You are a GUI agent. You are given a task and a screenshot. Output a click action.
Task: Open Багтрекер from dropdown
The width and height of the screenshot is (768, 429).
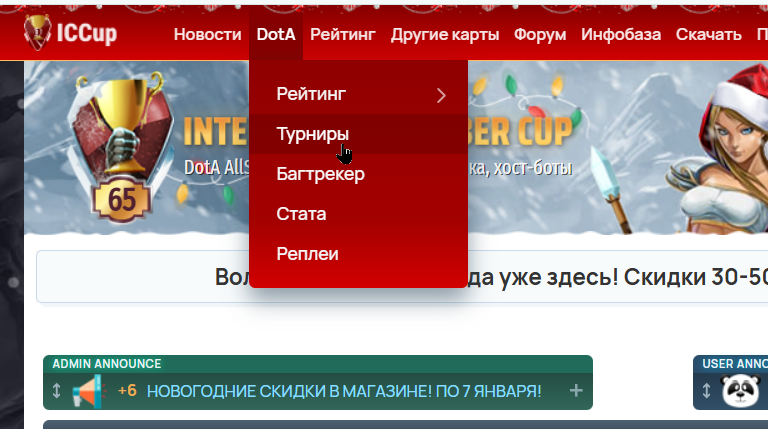[x=359, y=174]
